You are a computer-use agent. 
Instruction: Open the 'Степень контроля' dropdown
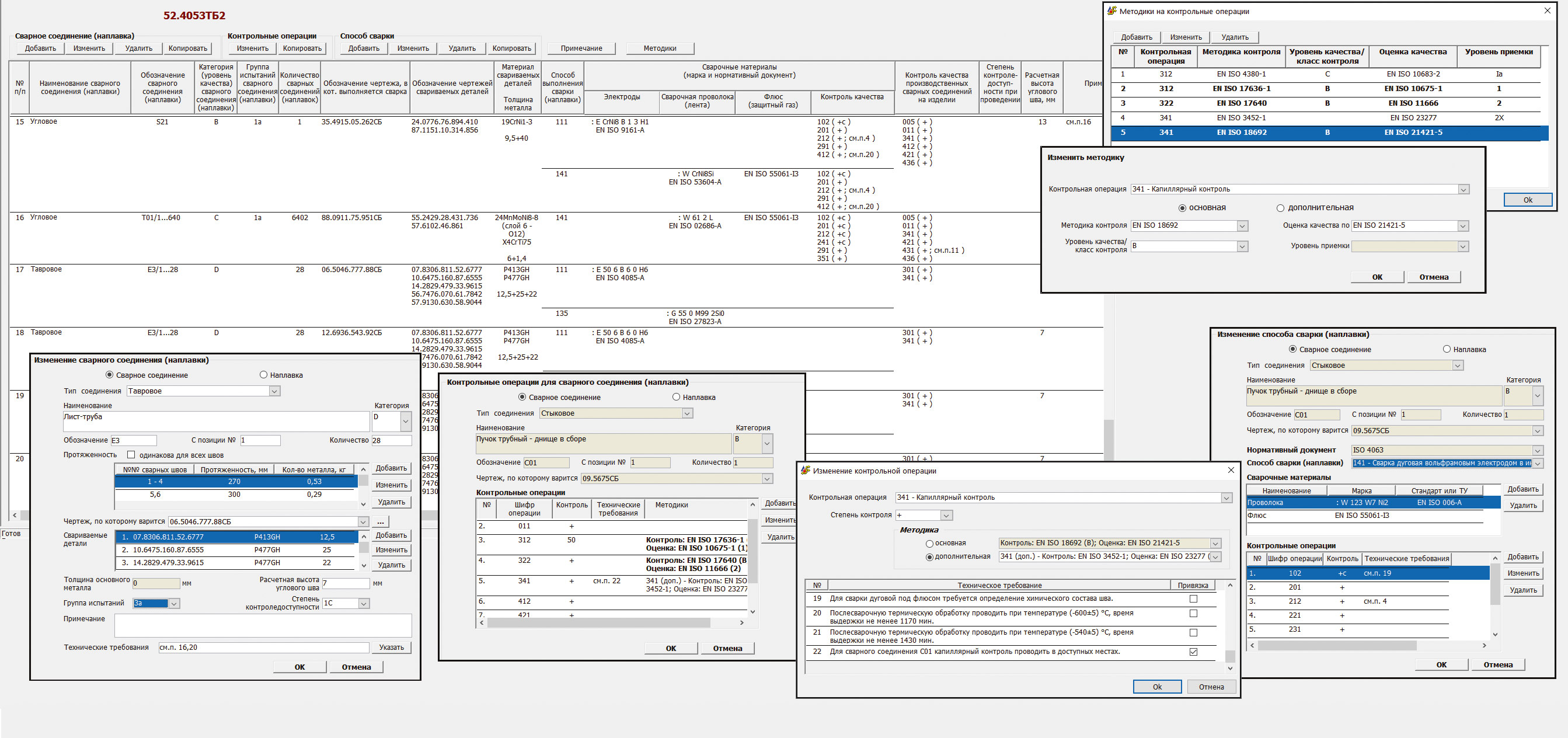[x=946, y=515]
